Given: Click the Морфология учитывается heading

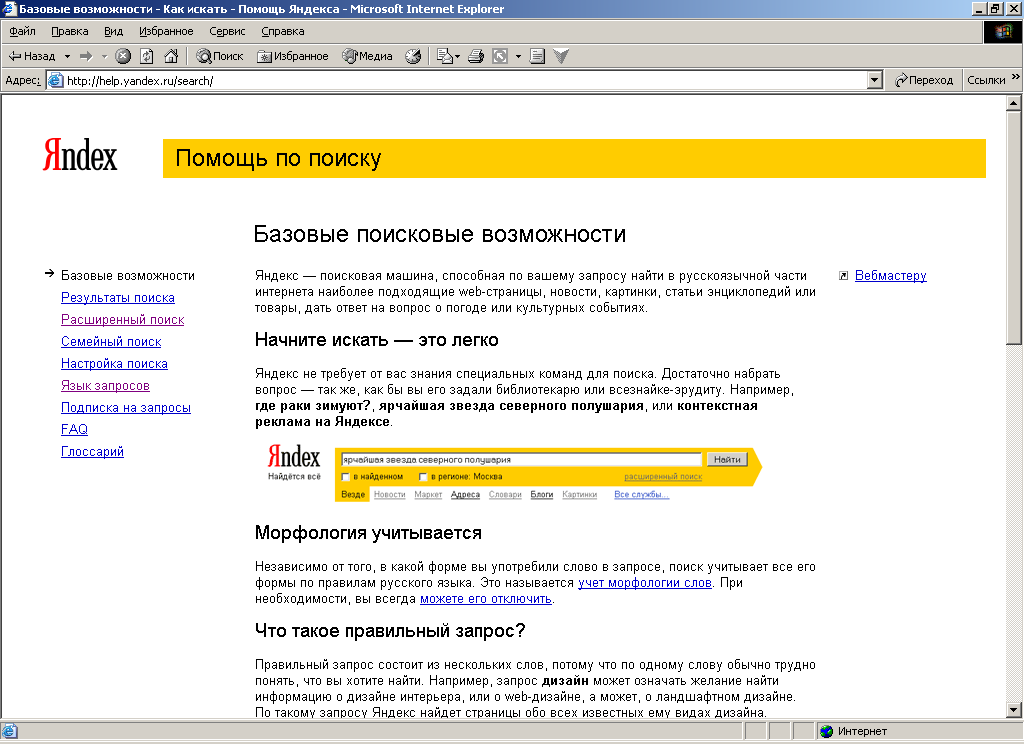Looking at the screenshot, I should 368,533.
